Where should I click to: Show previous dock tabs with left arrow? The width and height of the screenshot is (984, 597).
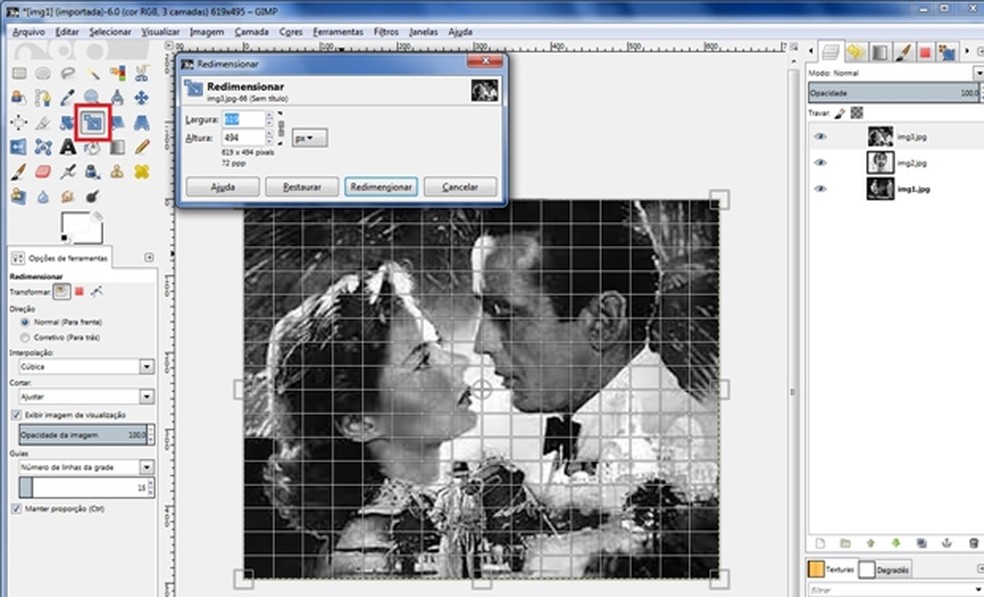pyautogui.click(x=811, y=51)
